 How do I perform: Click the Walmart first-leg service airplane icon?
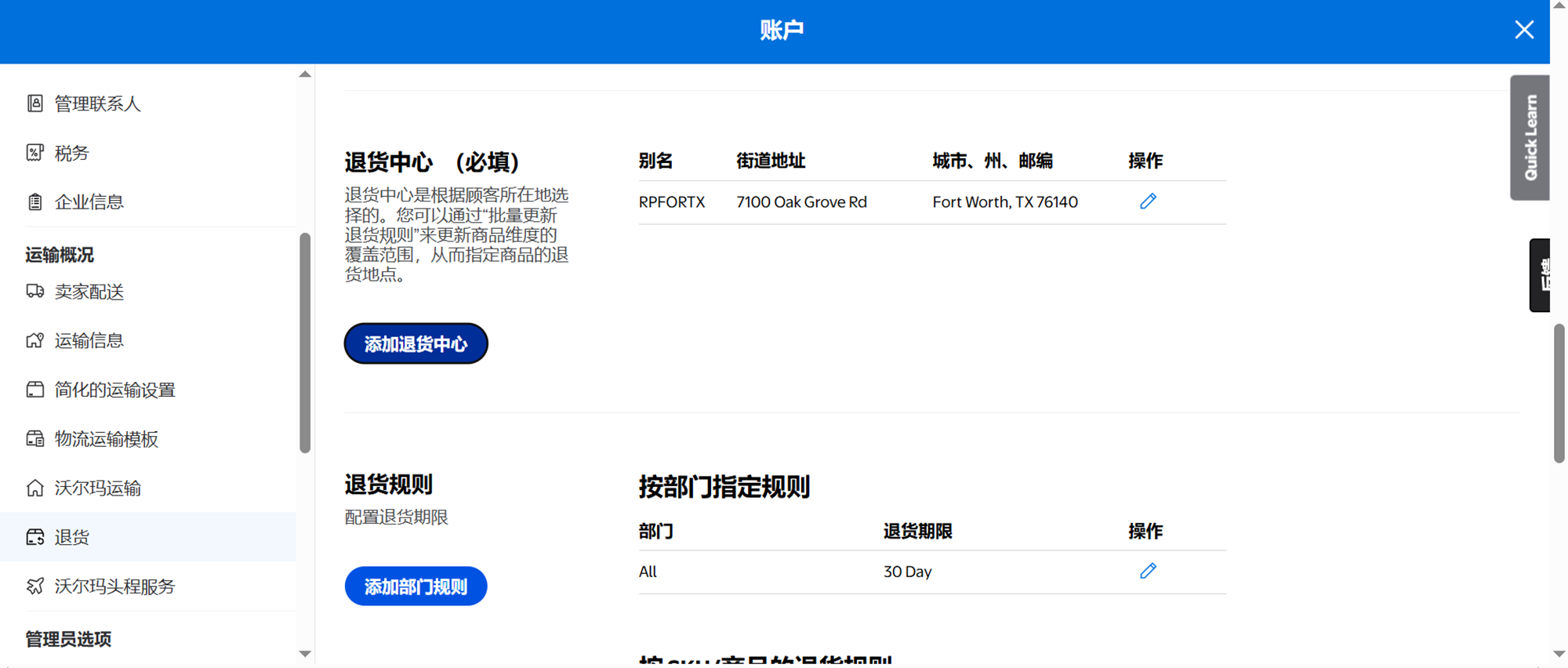point(35,586)
